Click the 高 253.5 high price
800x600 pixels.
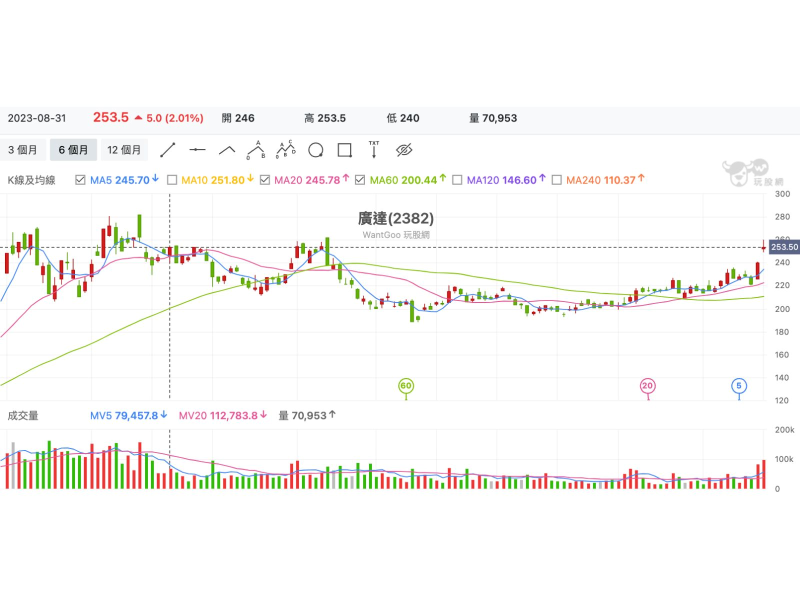point(325,118)
